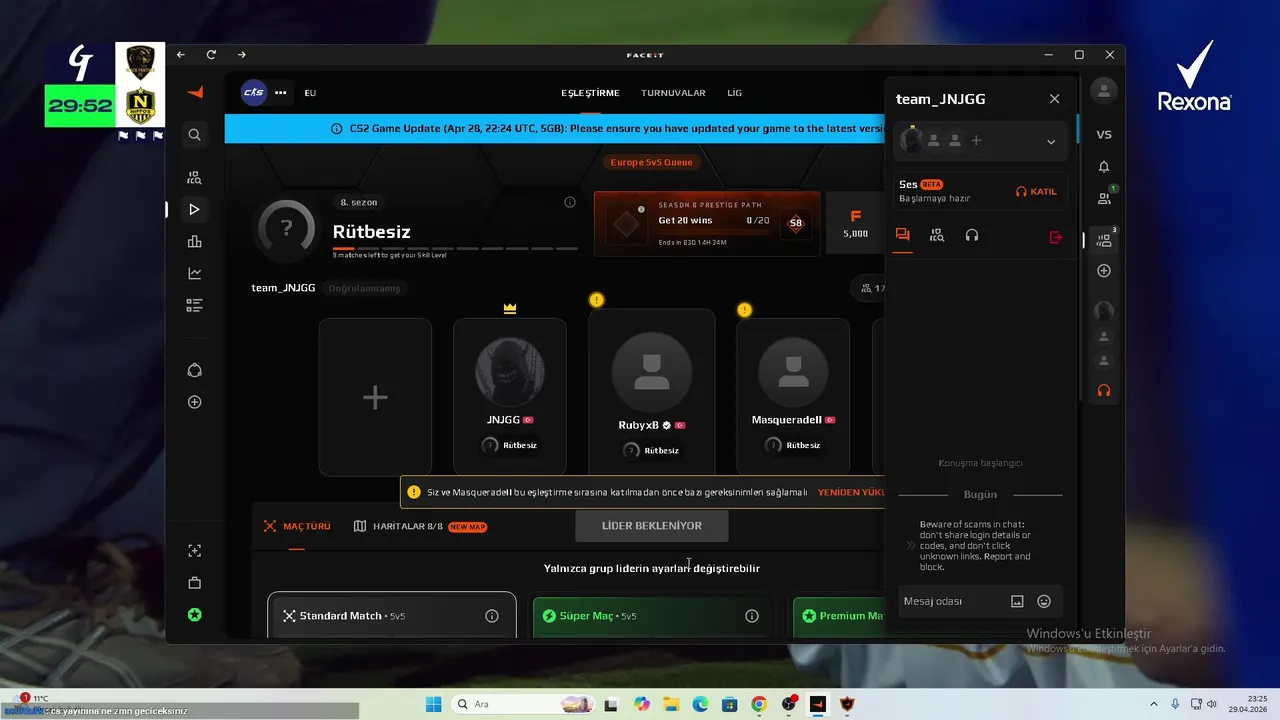Click Season 8 Prestige Path progress card
Viewport: 1280px width, 720px height.
[707, 224]
